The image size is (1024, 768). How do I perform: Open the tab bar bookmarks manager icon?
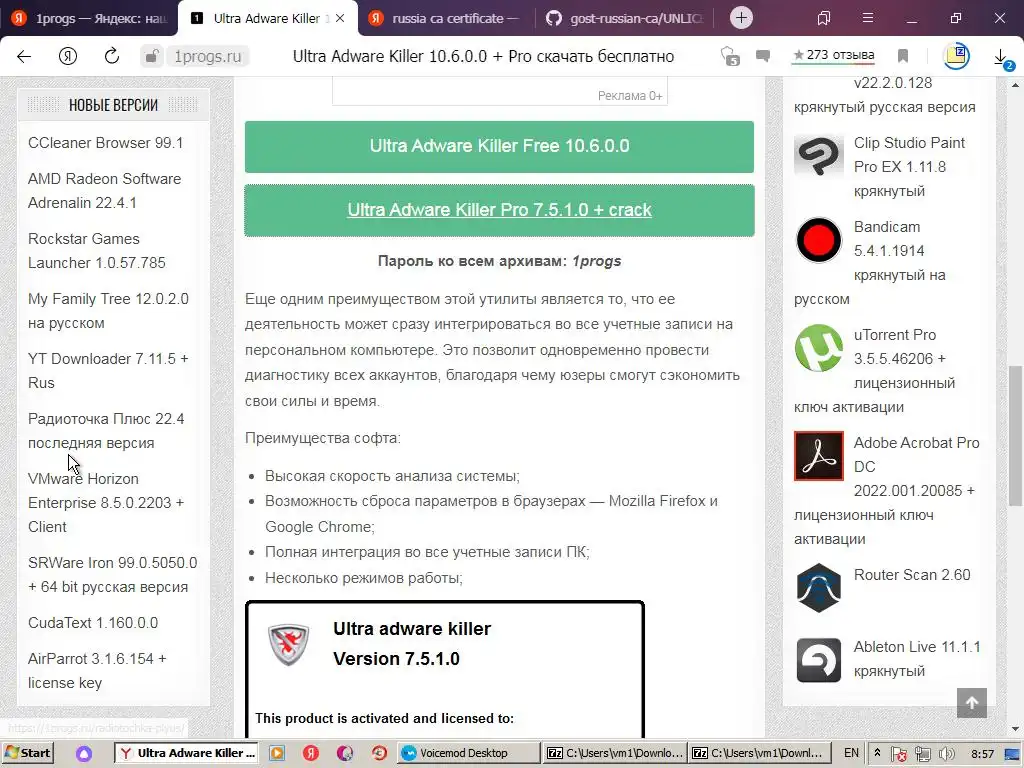[x=824, y=18]
